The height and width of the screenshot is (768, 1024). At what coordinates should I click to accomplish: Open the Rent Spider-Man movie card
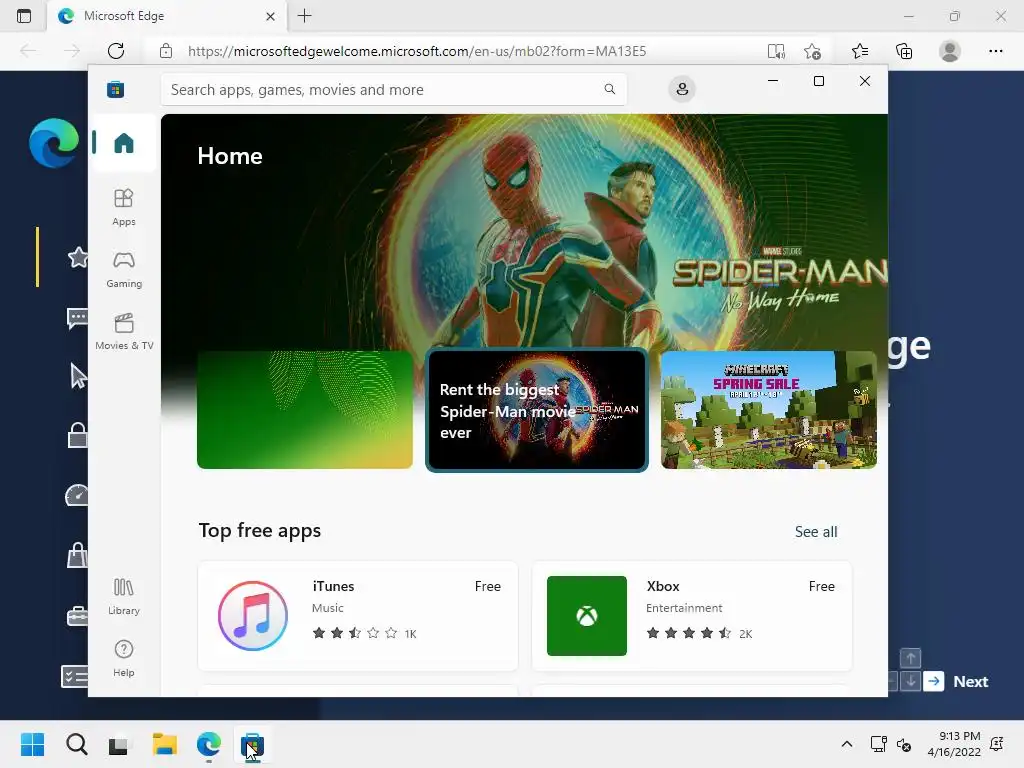537,409
